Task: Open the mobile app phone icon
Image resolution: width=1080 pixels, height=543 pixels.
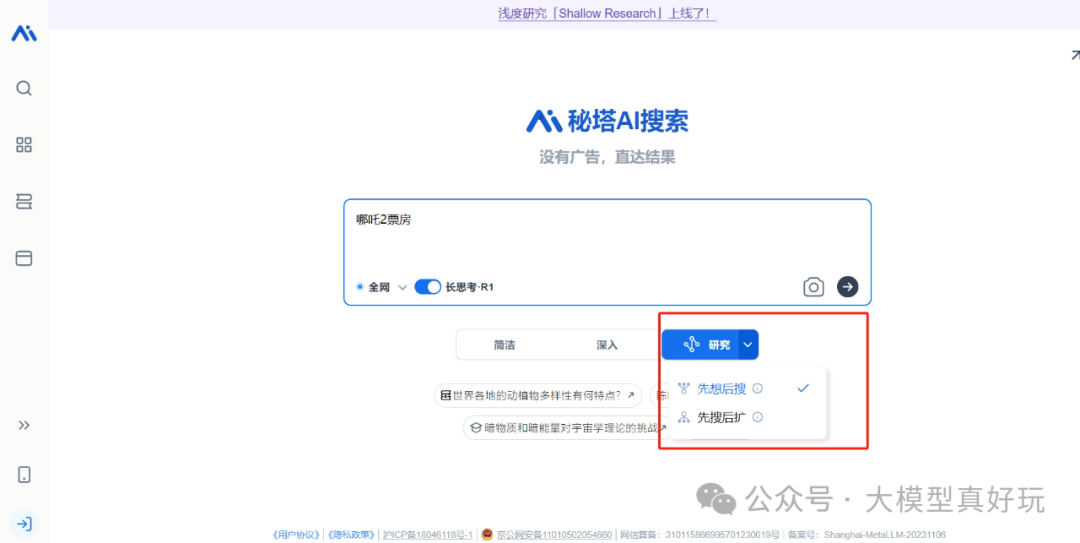Action: pos(24,475)
